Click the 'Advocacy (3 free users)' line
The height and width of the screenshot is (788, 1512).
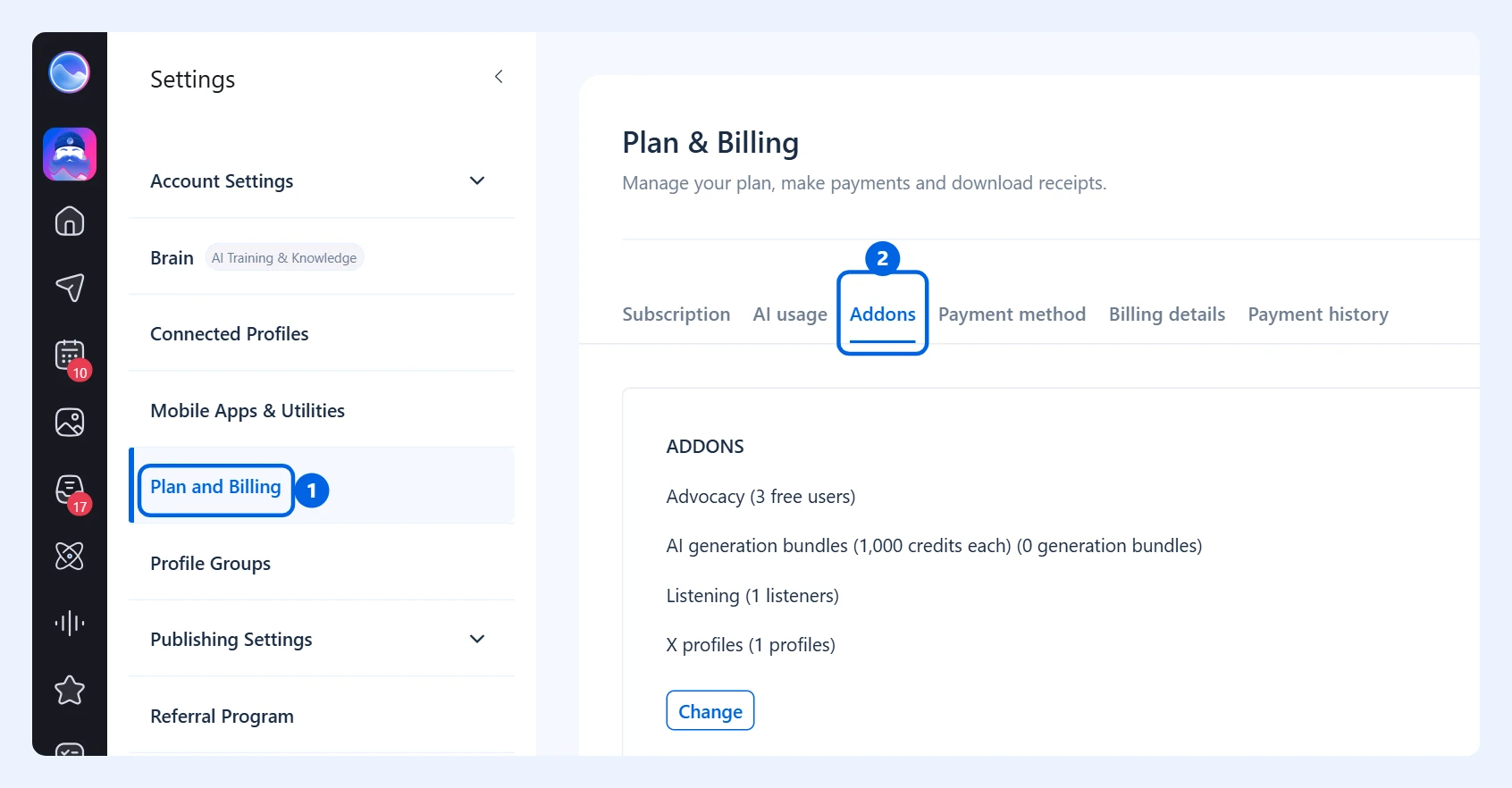760,497
